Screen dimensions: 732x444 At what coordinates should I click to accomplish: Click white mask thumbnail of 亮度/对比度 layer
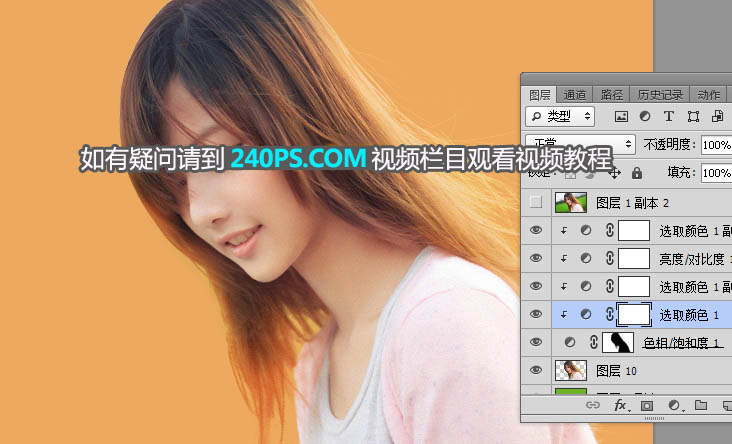tap(634, 258)
